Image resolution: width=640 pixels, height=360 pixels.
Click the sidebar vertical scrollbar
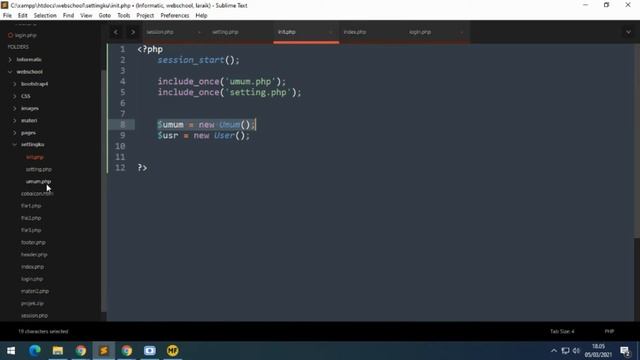click(x=104, y=190)
